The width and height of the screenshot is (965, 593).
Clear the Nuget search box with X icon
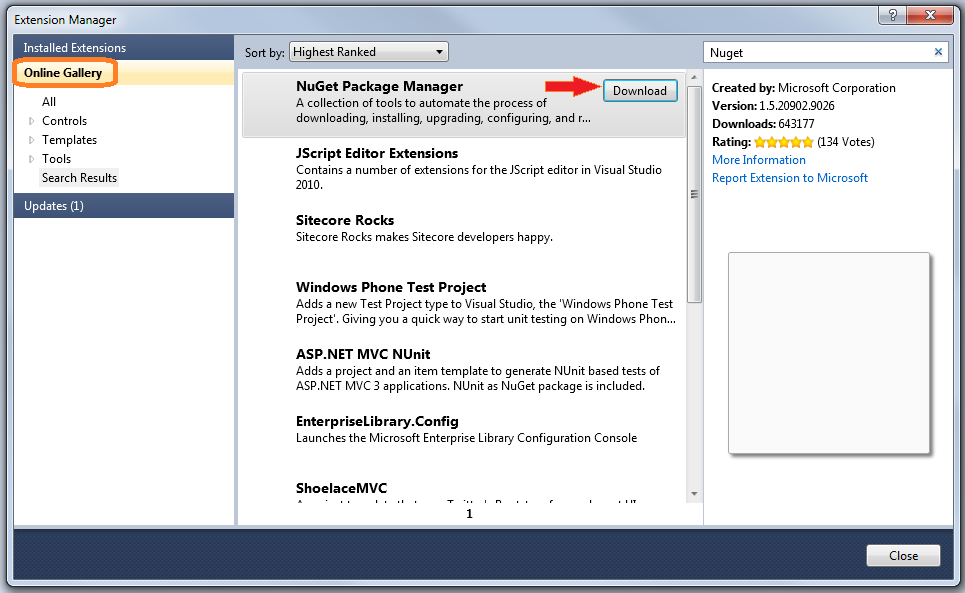pyautogui.click(x=938, y=52)
